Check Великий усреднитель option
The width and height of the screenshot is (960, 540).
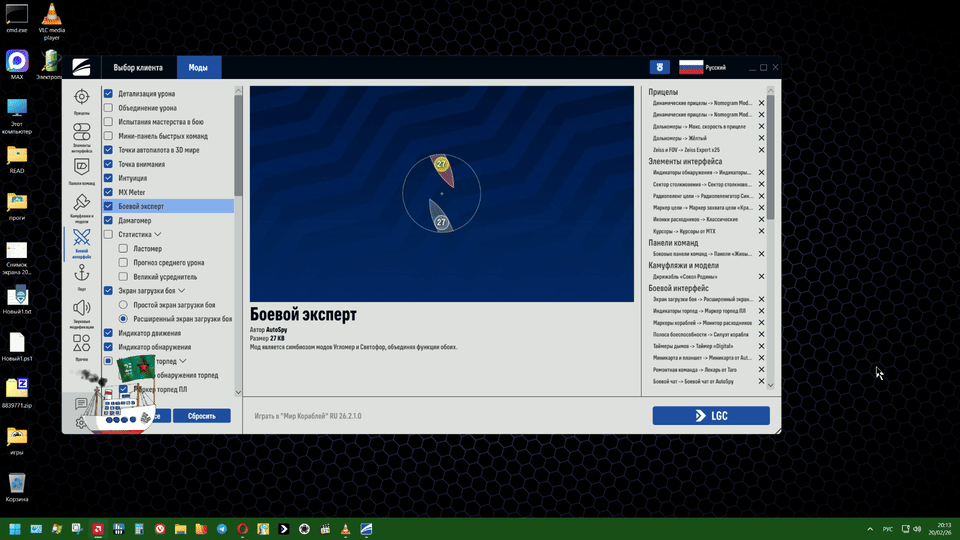tap(123, 277)
